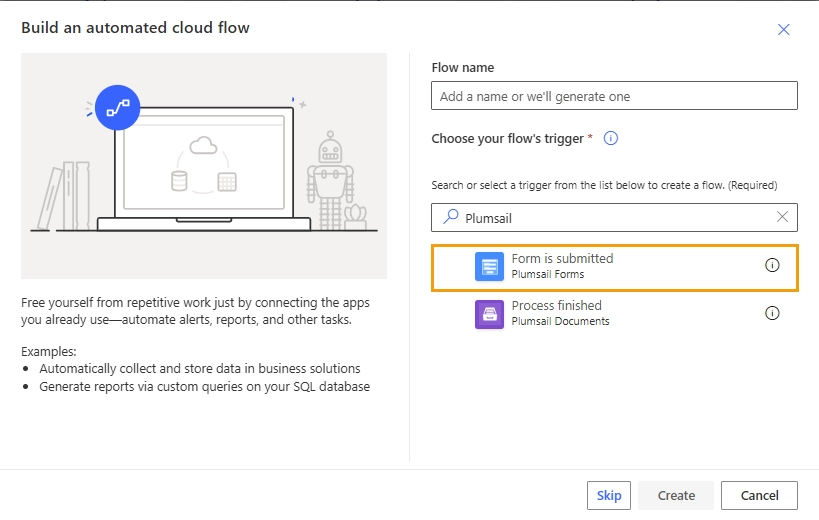Clear the Plumsail search text with X icon

tap(782, 217)
